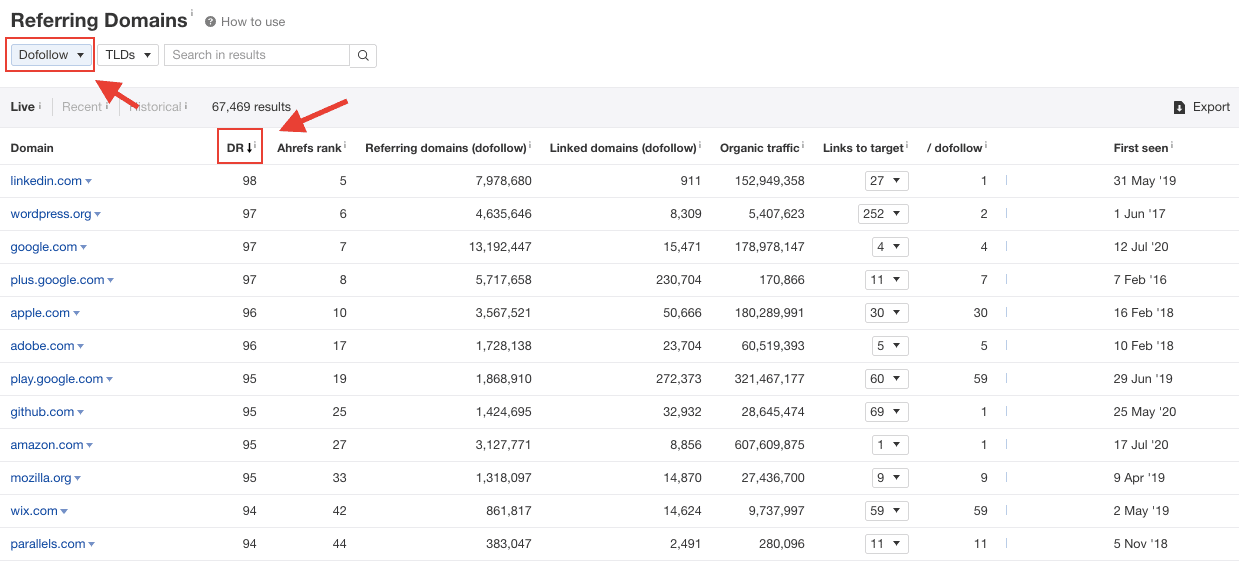Screen dimensions: 1239x561
Task: Click the Search in results field
Action: tap(256, 55)
